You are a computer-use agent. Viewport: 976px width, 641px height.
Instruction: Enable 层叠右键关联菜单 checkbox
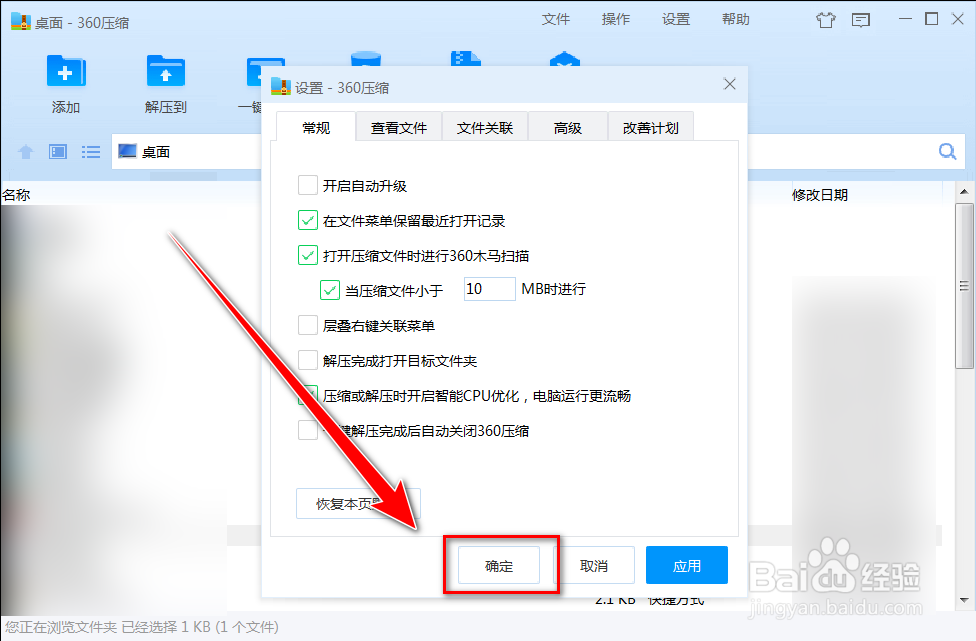tap(307, 325)
